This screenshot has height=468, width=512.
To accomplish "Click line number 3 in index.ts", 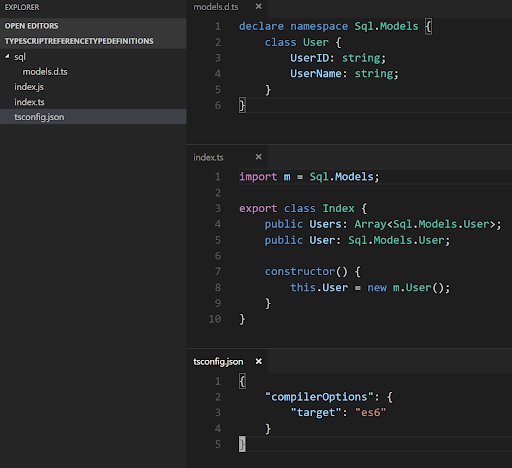I will [x=218, y=208].
